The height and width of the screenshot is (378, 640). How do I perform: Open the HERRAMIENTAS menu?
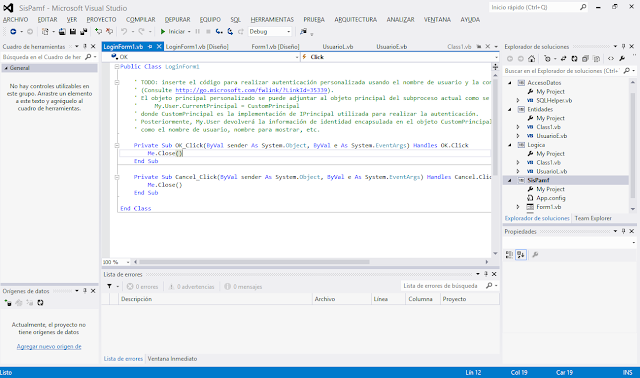(x=272, y=20)
